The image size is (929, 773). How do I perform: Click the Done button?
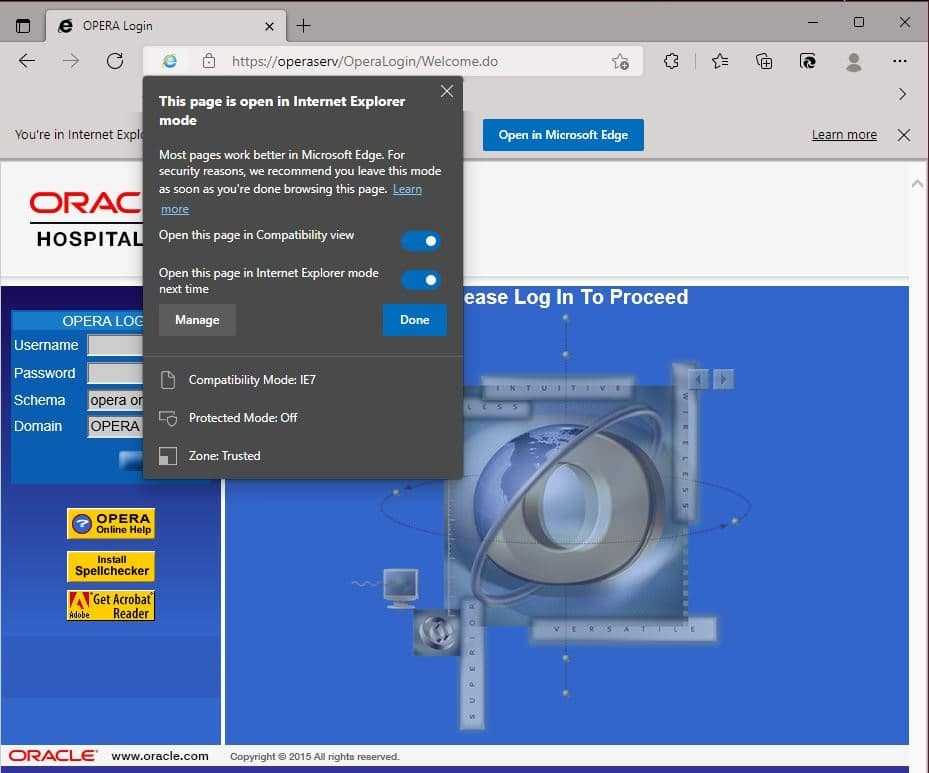click(414, 320)
